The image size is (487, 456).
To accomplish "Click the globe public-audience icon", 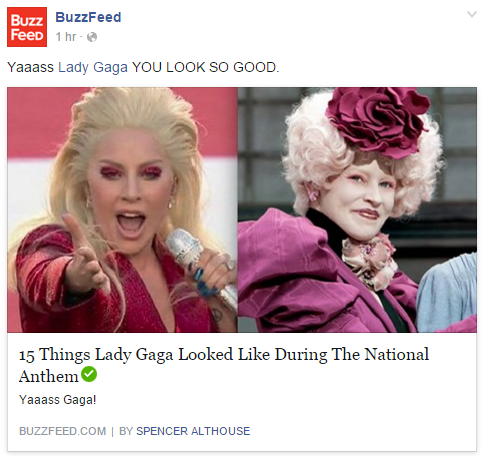I will [92, 37].
